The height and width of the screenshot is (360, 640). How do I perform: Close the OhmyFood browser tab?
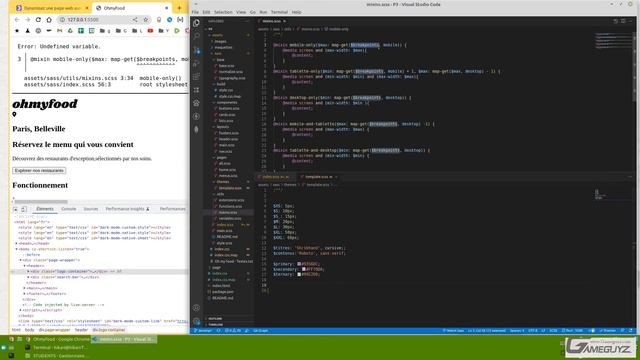[167, 8]
